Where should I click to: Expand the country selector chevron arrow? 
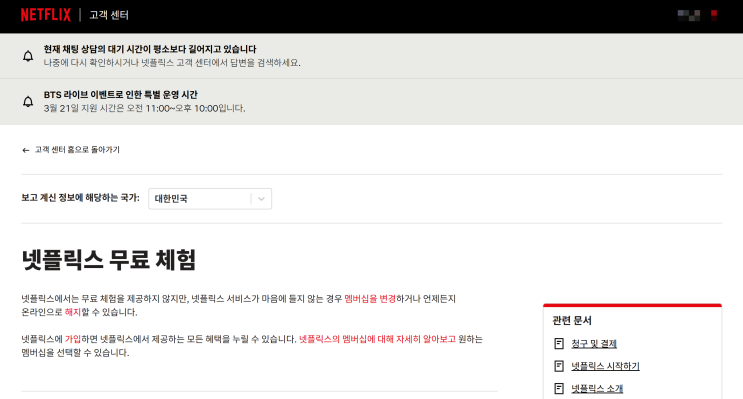click(261, 199)
